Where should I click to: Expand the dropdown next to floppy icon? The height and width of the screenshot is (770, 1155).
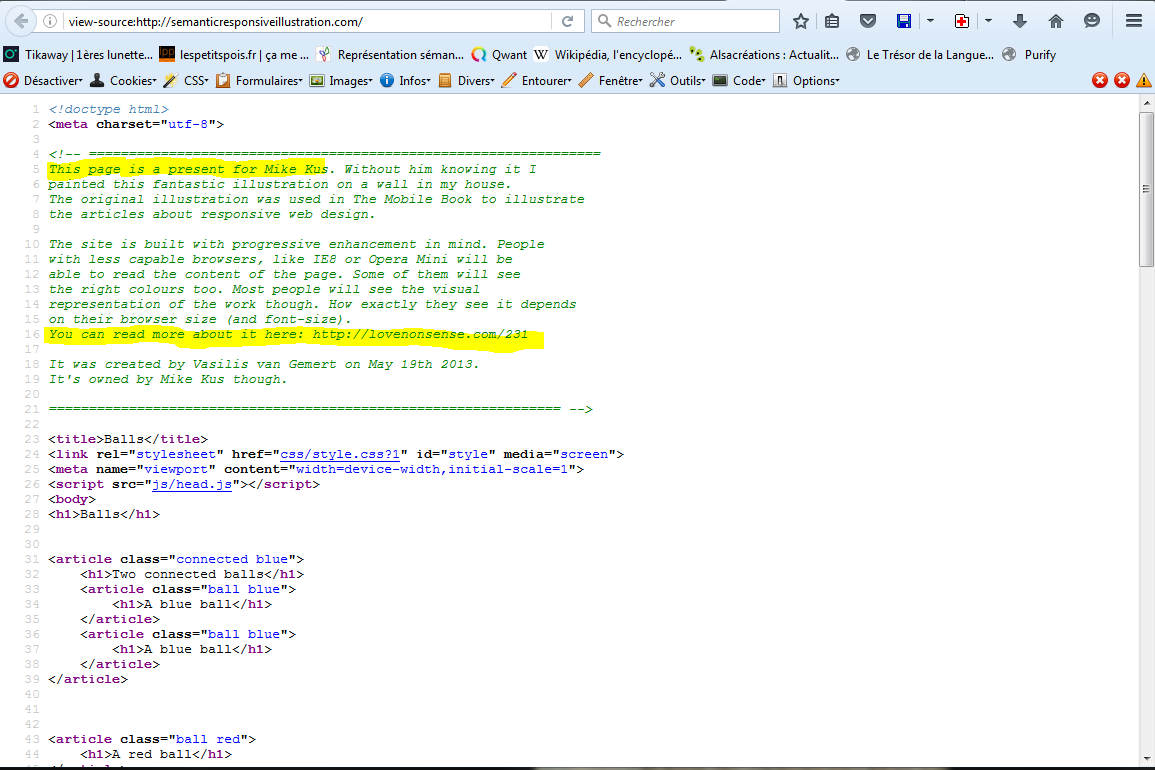point(929,21)
